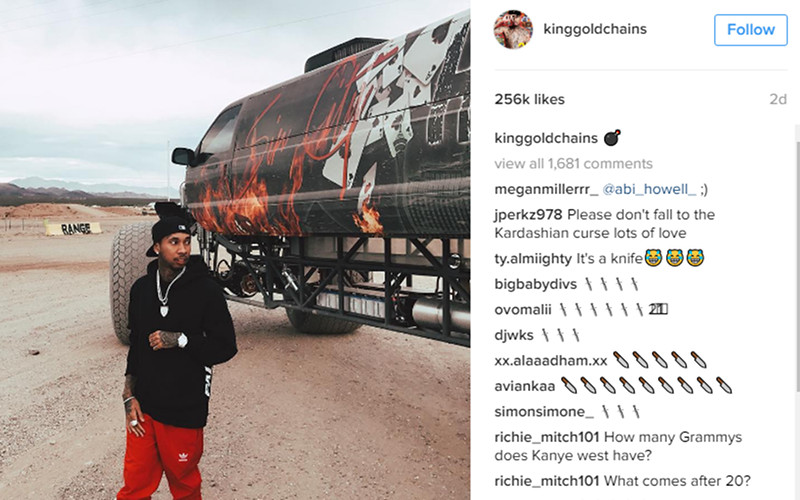
Task: Open the @abi_howell_ mention link
Action: [x=649, y=189]
